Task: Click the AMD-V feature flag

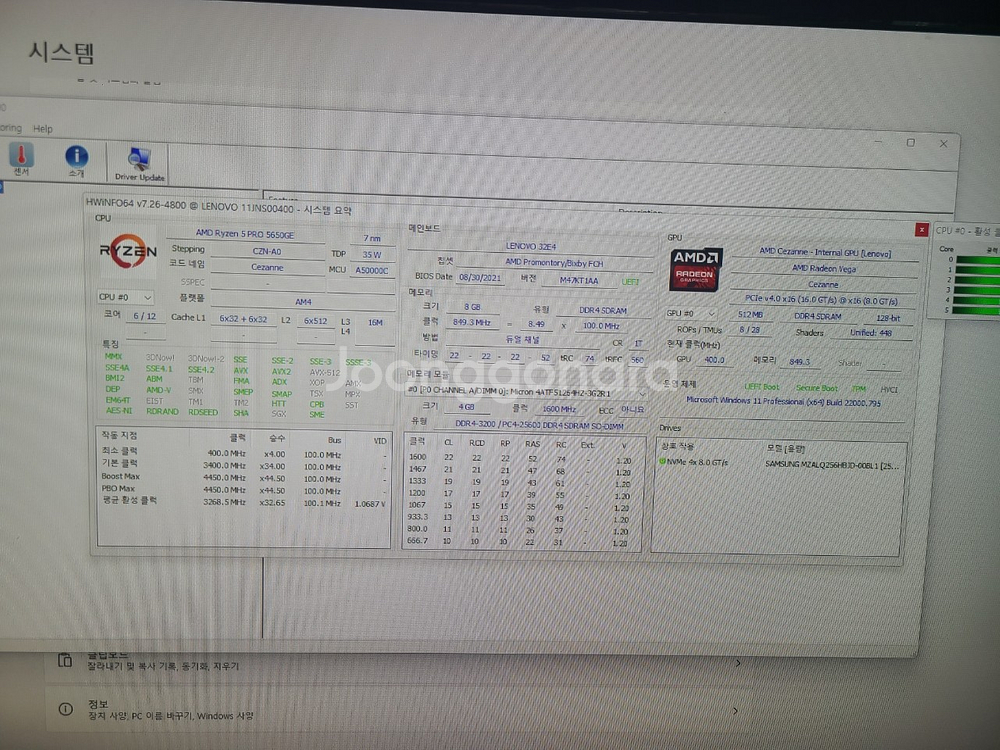Action: tap(158, 390)
